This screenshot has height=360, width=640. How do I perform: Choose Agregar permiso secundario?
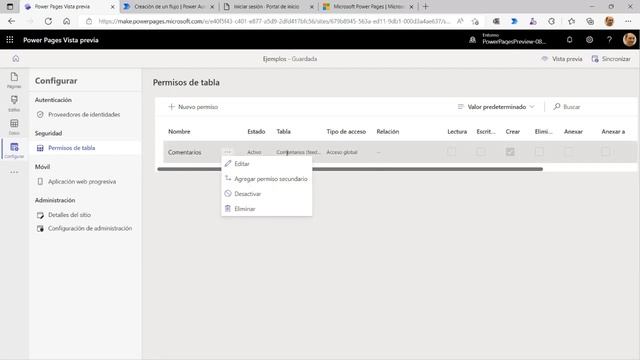point(267,179)
